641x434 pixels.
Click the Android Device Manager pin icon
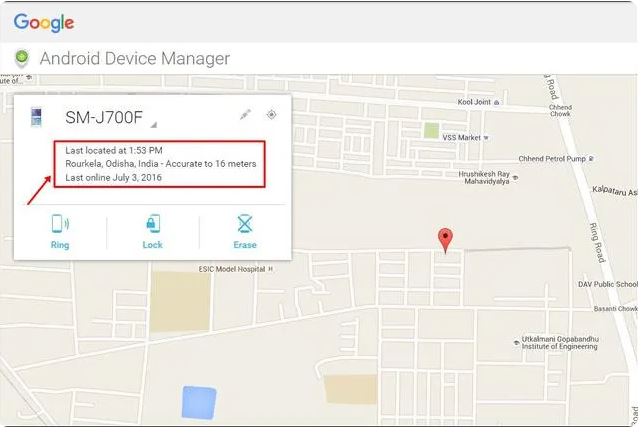click(x=22, y=58)
